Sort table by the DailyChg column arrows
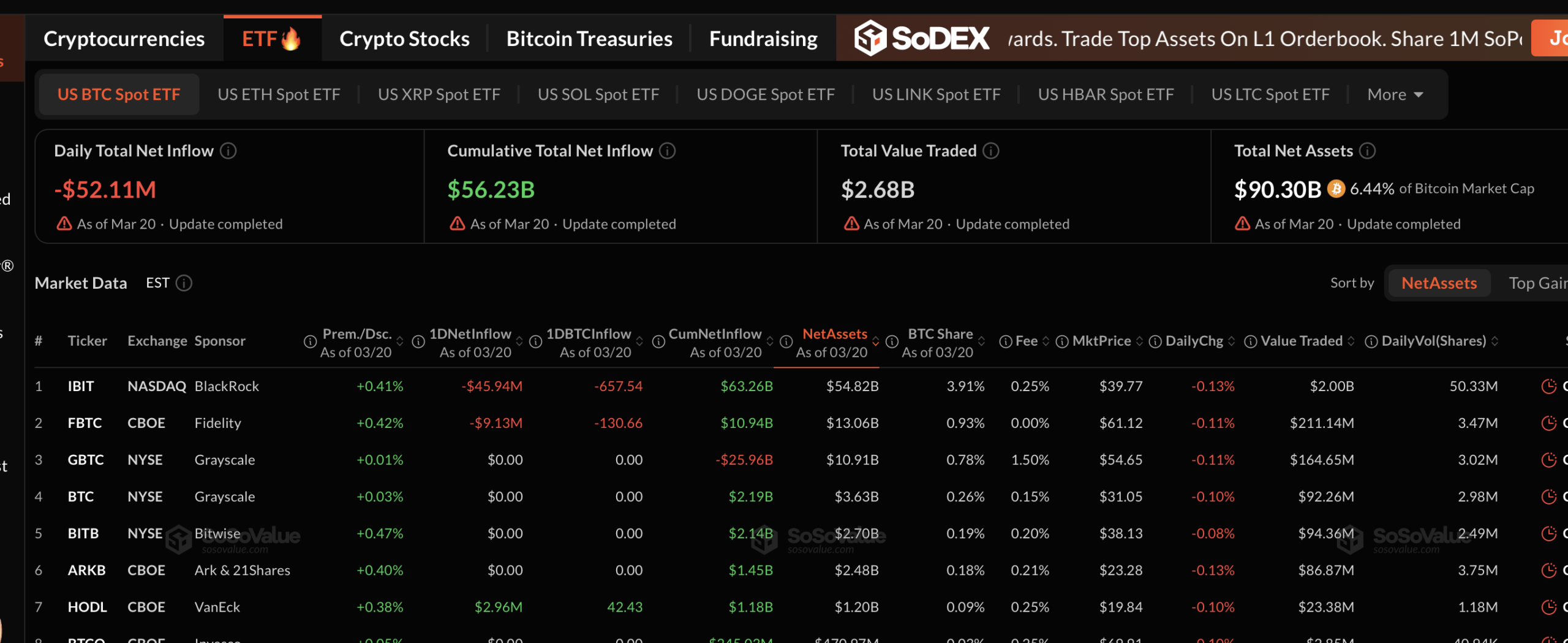The image size is (1568, 643). [x=1232, y=341]
